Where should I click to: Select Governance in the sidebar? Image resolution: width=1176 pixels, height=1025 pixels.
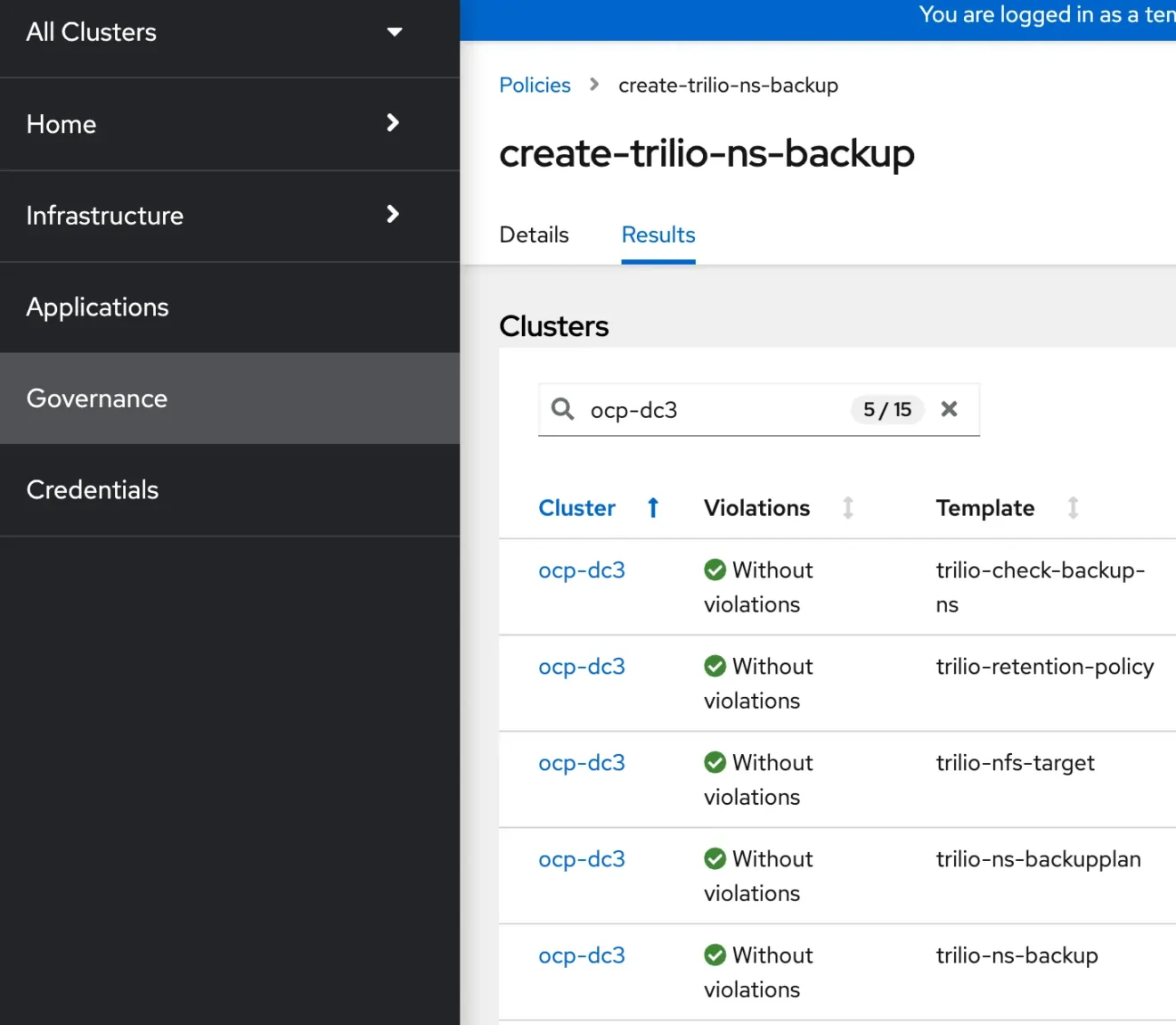click(97, 398)
